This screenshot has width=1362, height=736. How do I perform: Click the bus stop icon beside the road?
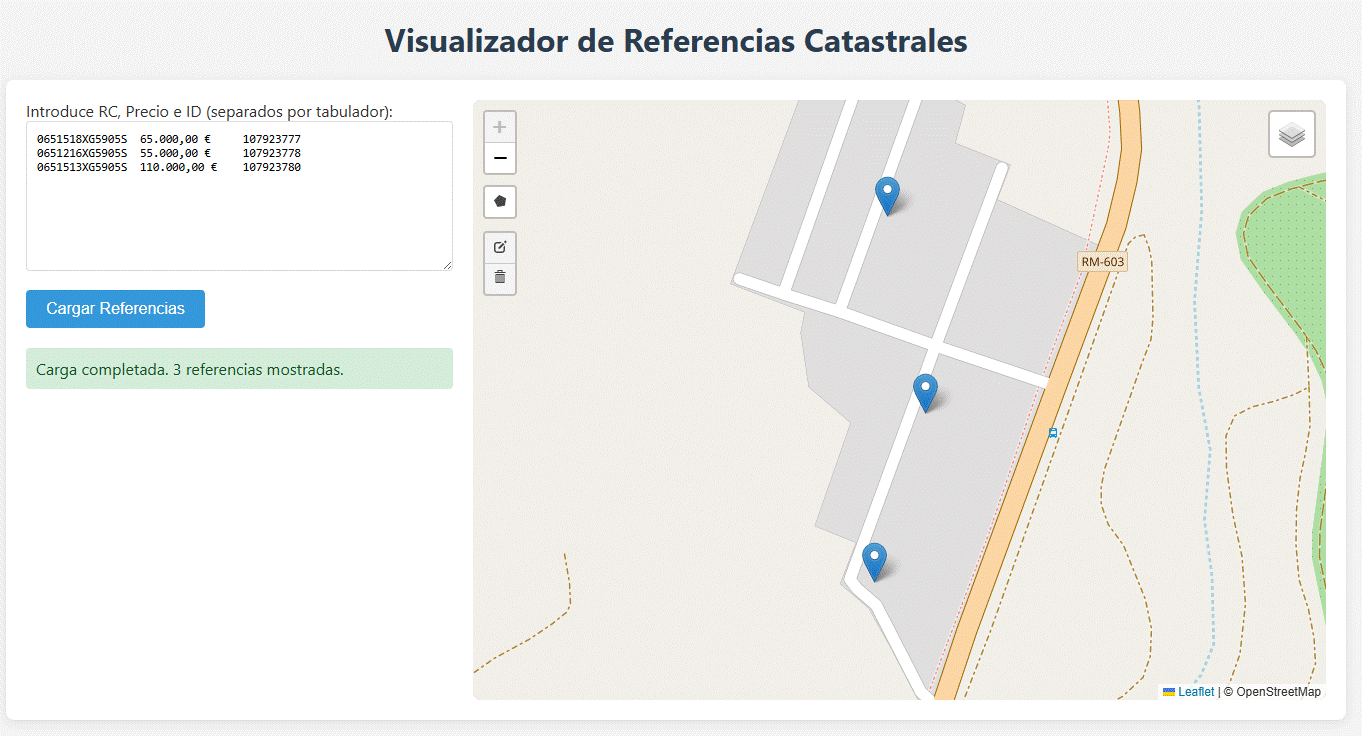coord(1053,433)
